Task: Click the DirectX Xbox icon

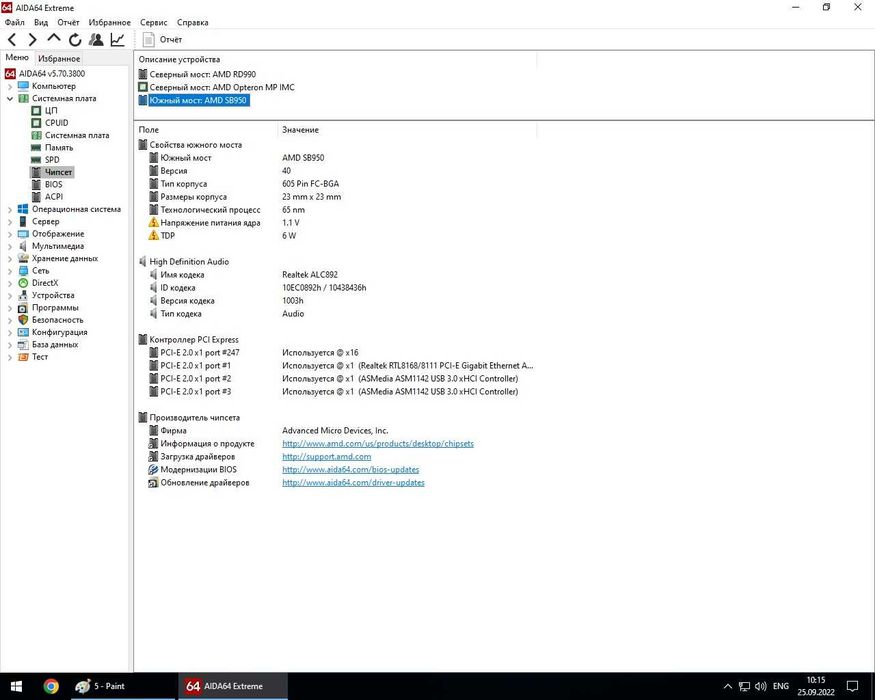Action: pyautogui.click(x=23, y=283)
